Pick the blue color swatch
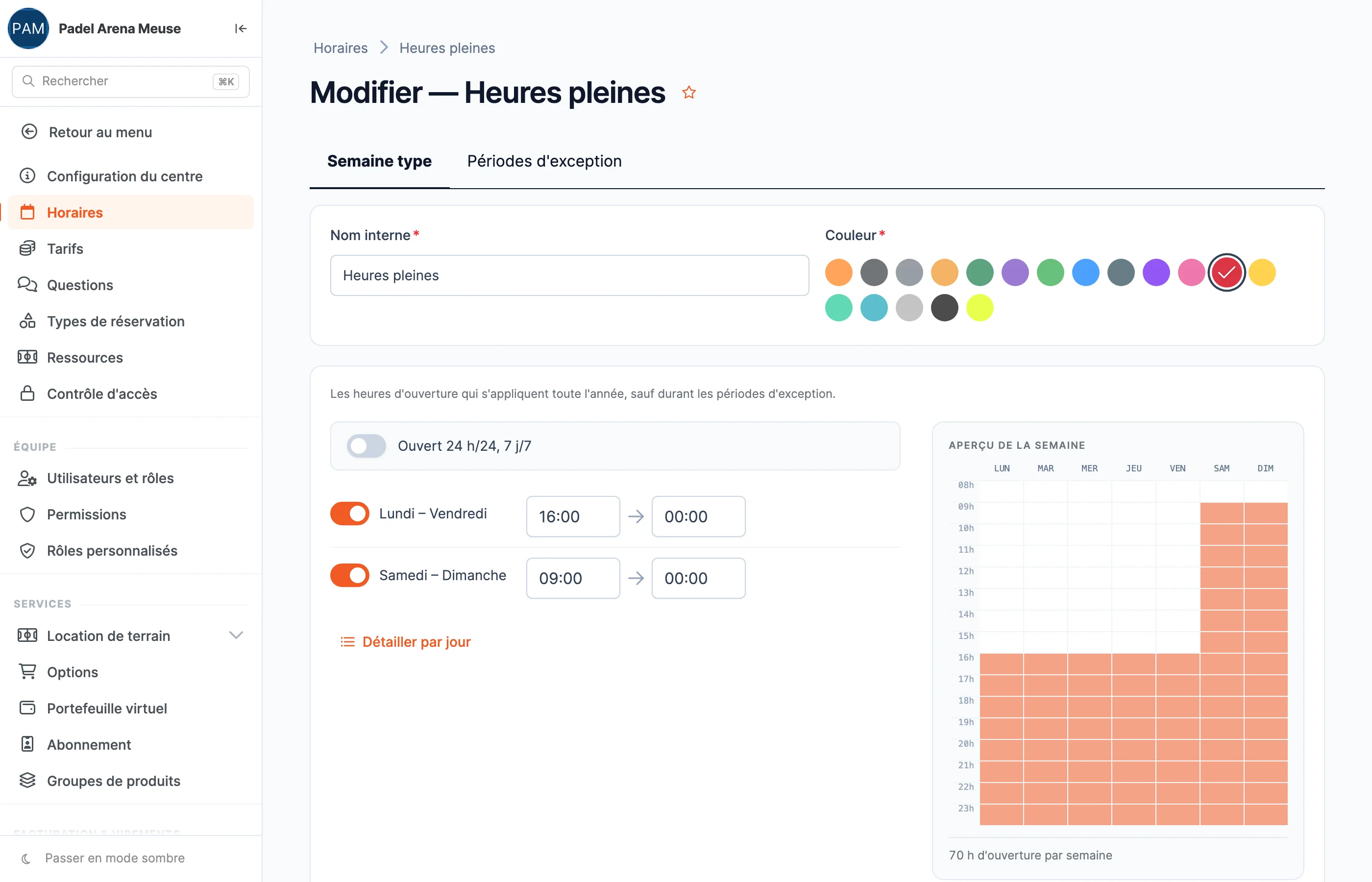 pyautogui.click(x=1086, y=272)
